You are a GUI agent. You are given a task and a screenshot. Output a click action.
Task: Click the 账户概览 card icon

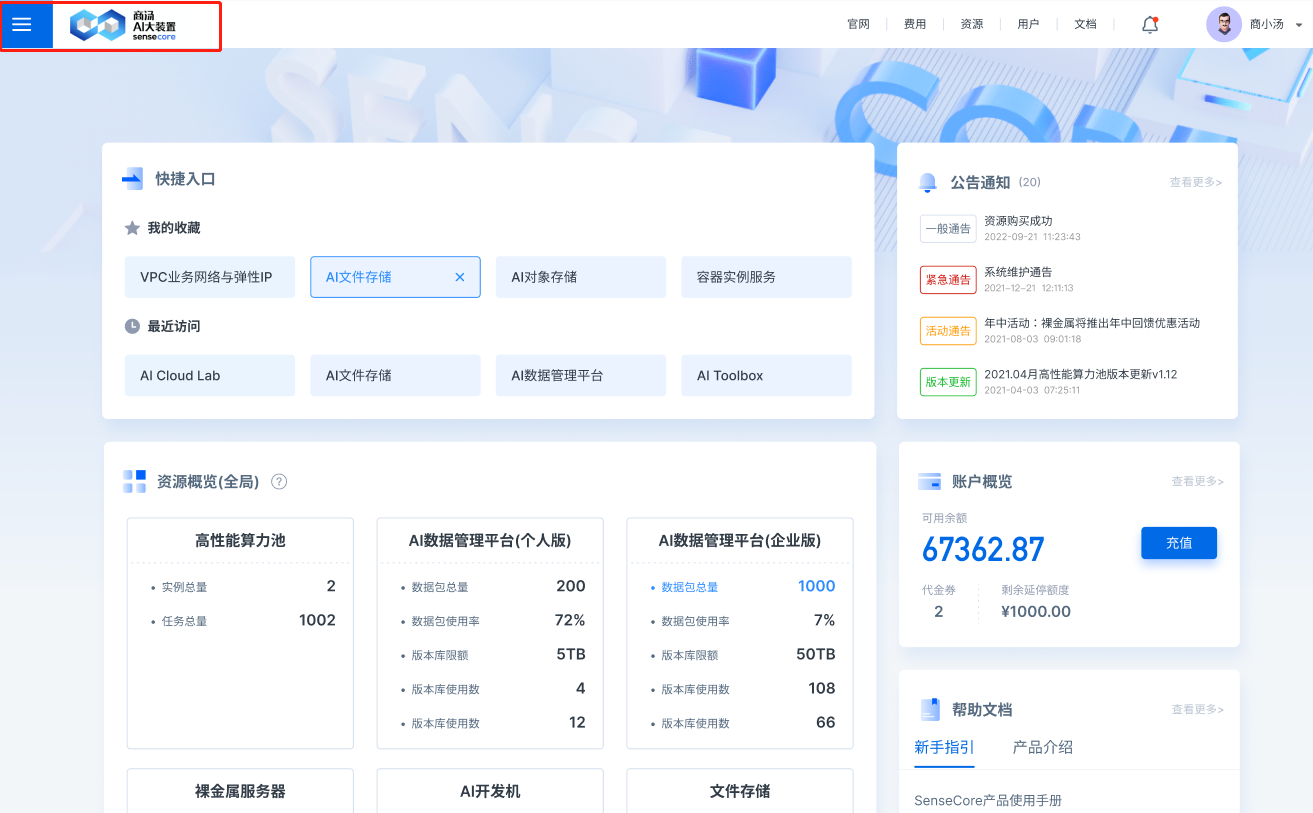(929, 481)
